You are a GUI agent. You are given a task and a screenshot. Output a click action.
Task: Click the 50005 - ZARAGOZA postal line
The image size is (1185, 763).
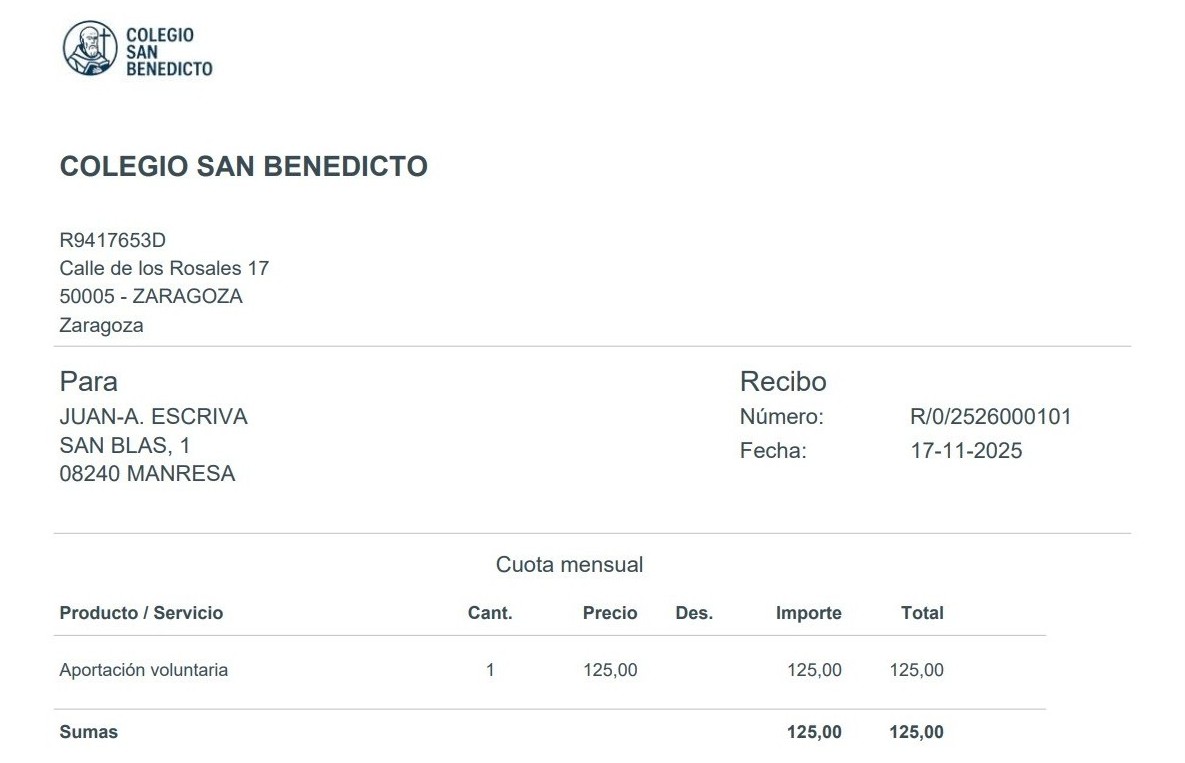[151, 296]
